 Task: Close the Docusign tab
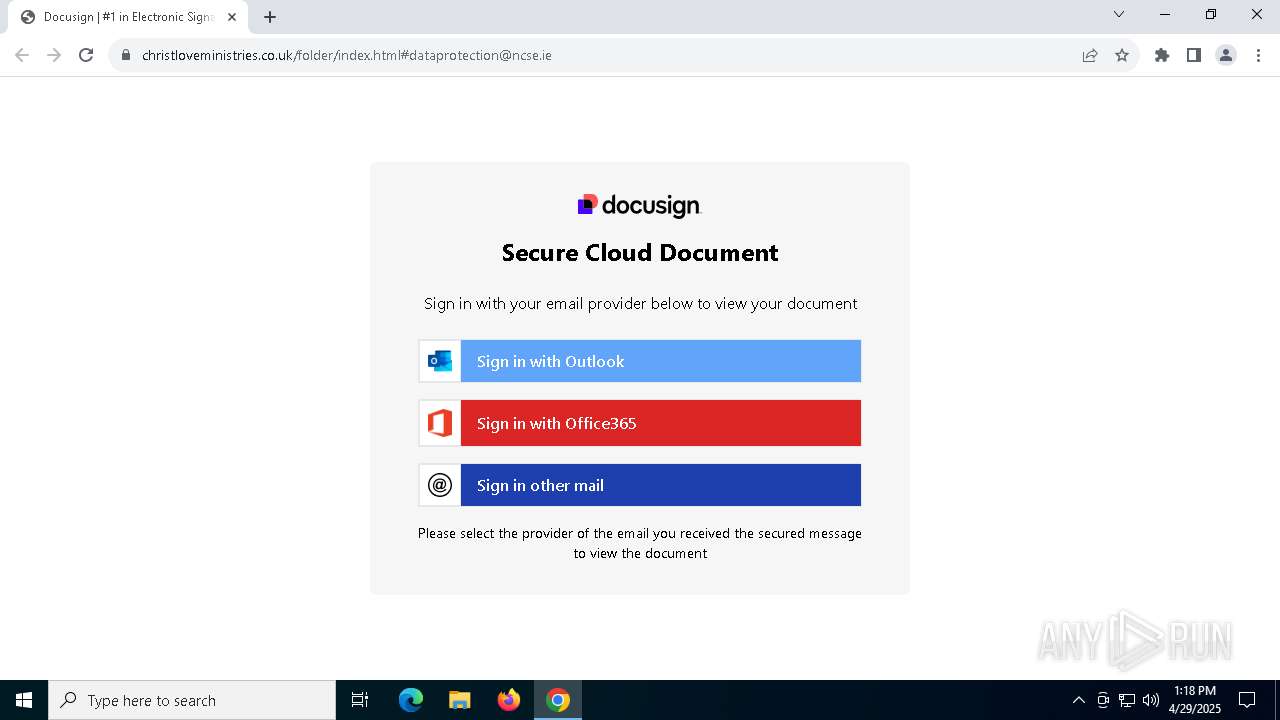232,17
